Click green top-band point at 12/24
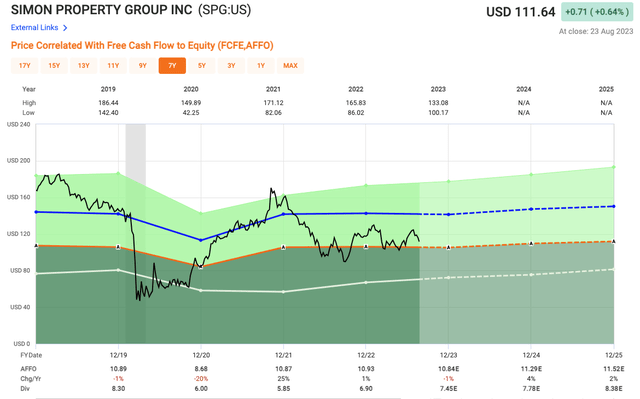Viewport: 640px width, 399px height. 531,174
